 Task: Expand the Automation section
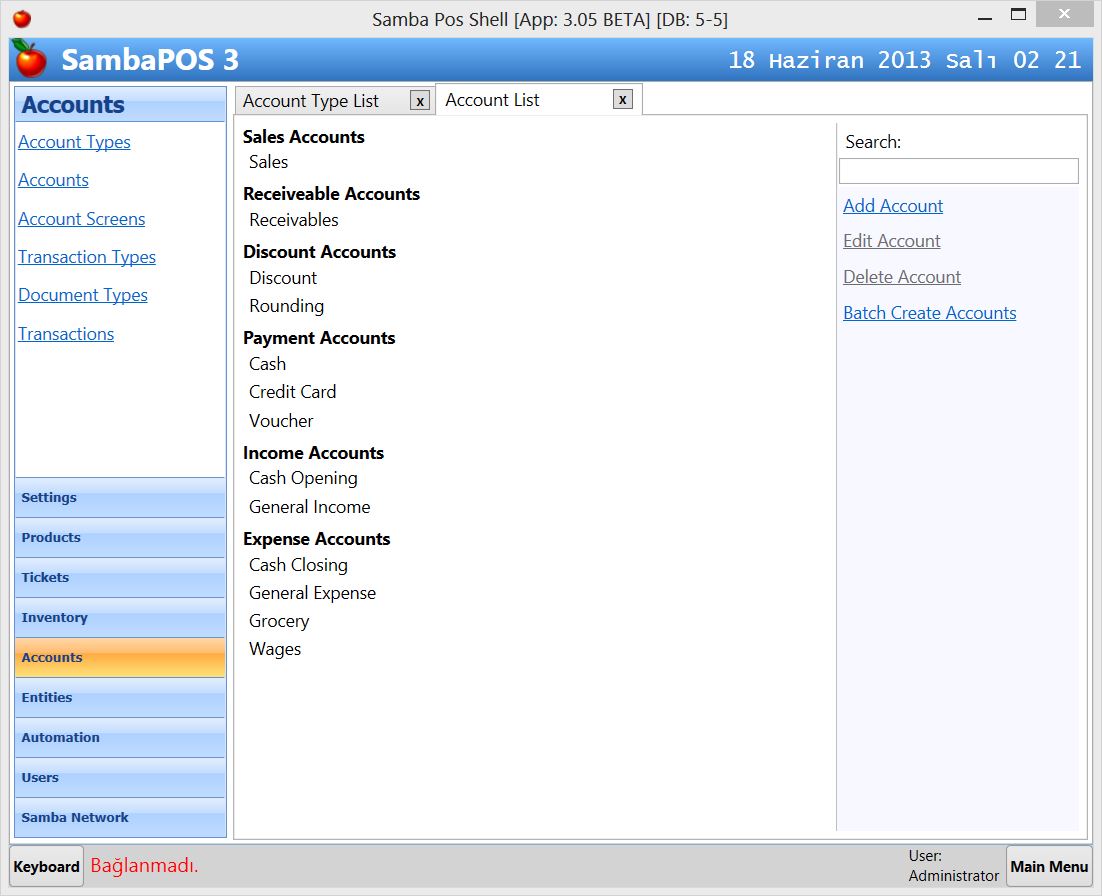coord(120,737)
